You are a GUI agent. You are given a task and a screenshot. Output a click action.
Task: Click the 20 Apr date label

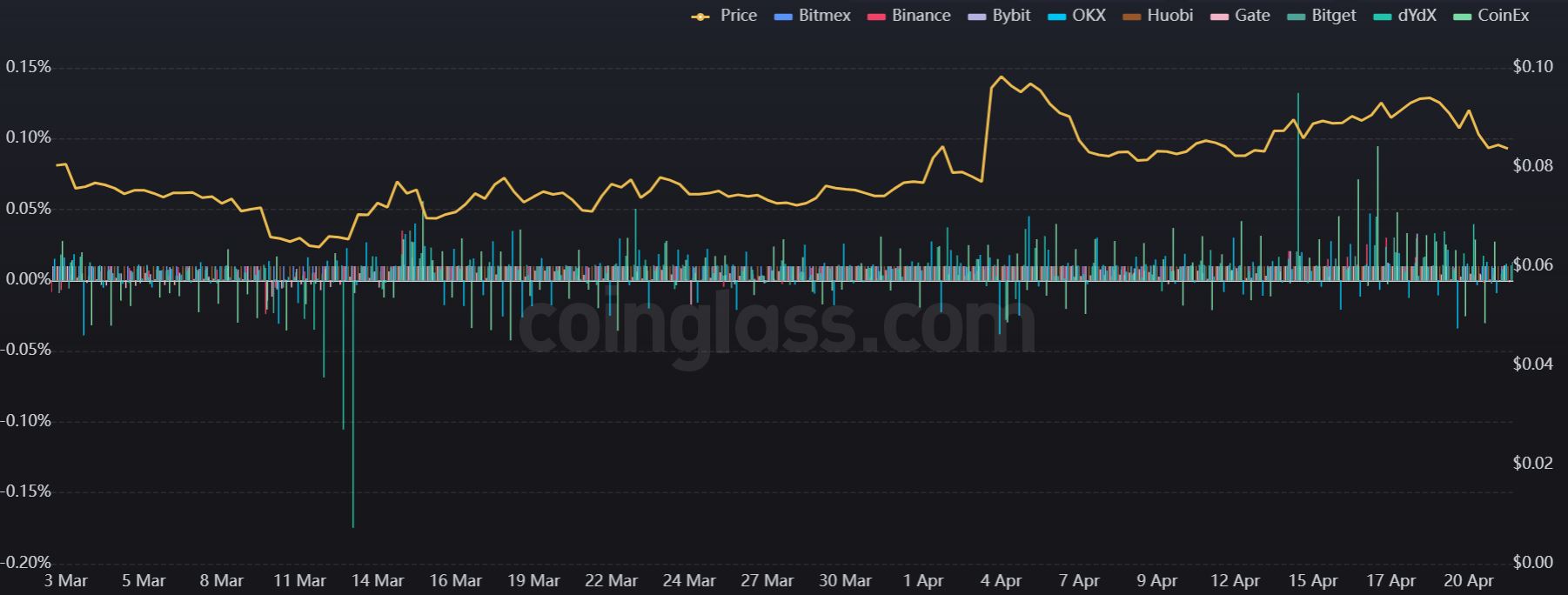click(1469, 580)
